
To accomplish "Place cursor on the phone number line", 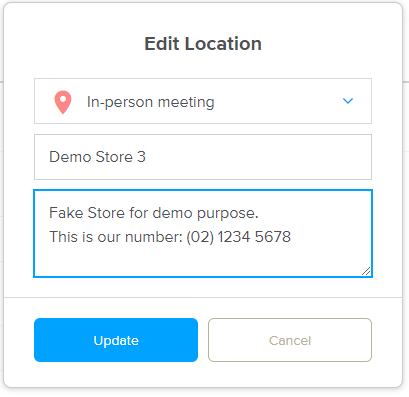I will point(170,237).
